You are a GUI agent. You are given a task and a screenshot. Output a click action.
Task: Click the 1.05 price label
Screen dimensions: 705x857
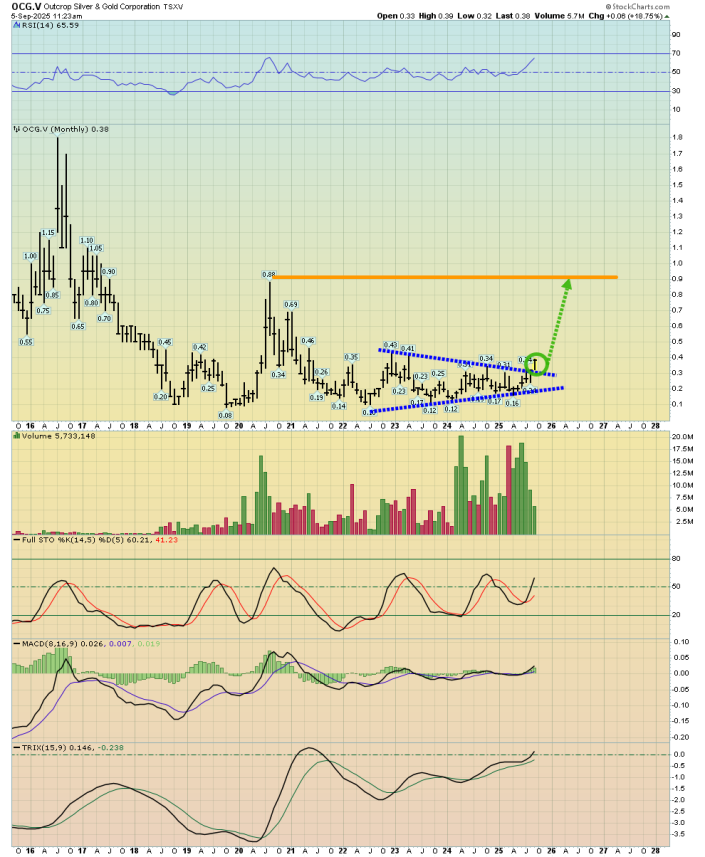(96, 248)
